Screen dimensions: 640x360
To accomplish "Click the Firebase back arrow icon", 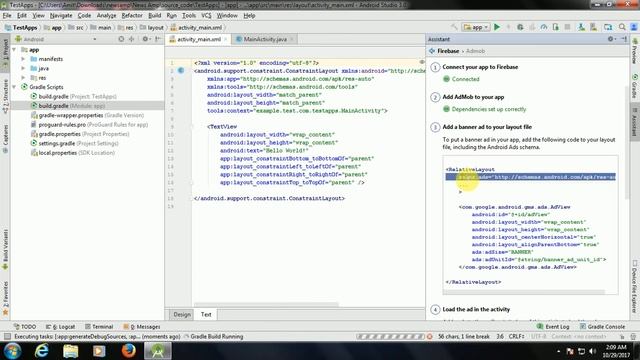I will (x=432, y=51).
